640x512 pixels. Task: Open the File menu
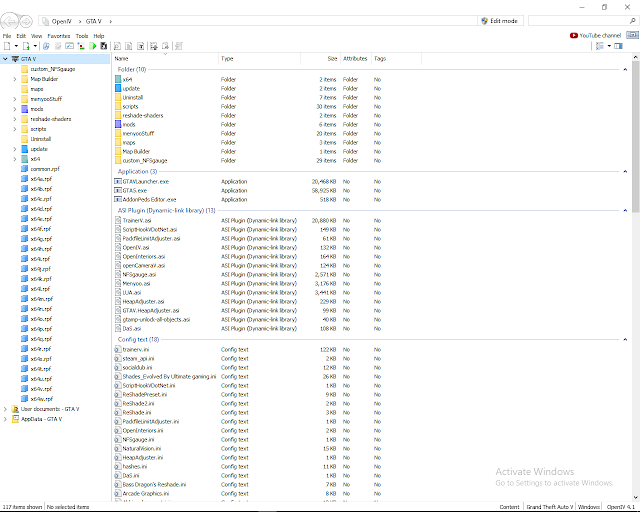tap(7, 36)
